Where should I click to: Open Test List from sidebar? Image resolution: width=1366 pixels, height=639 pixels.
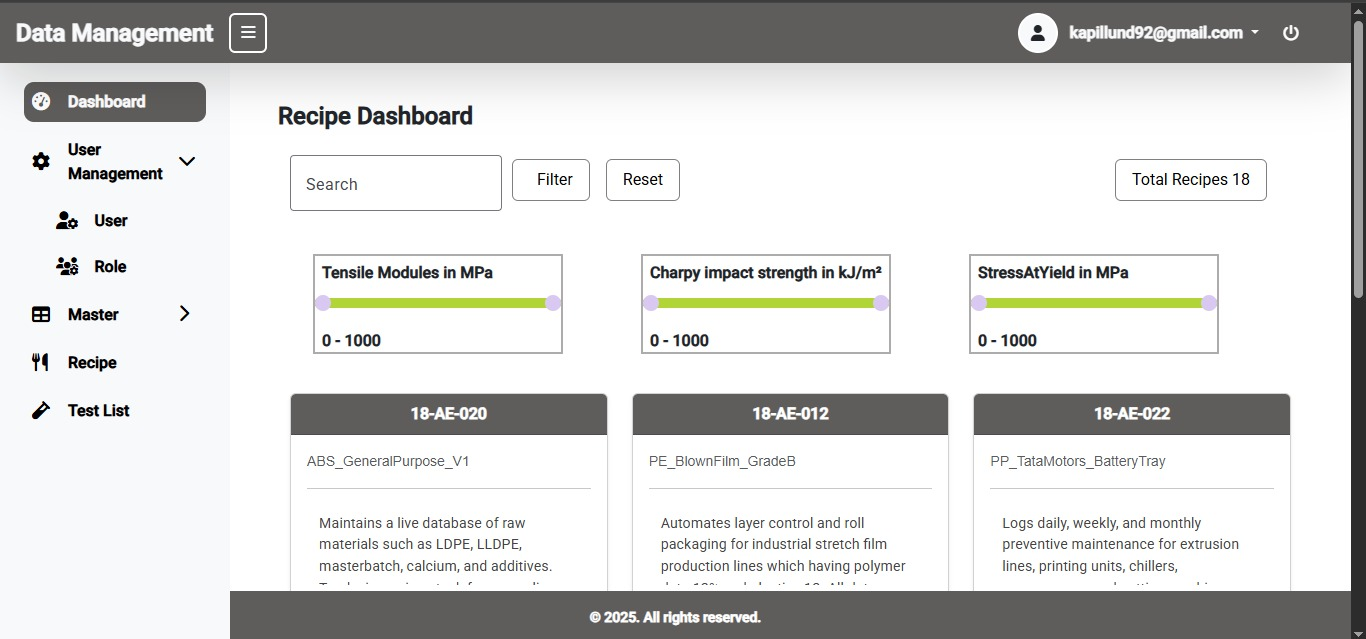tap(98, 411)
